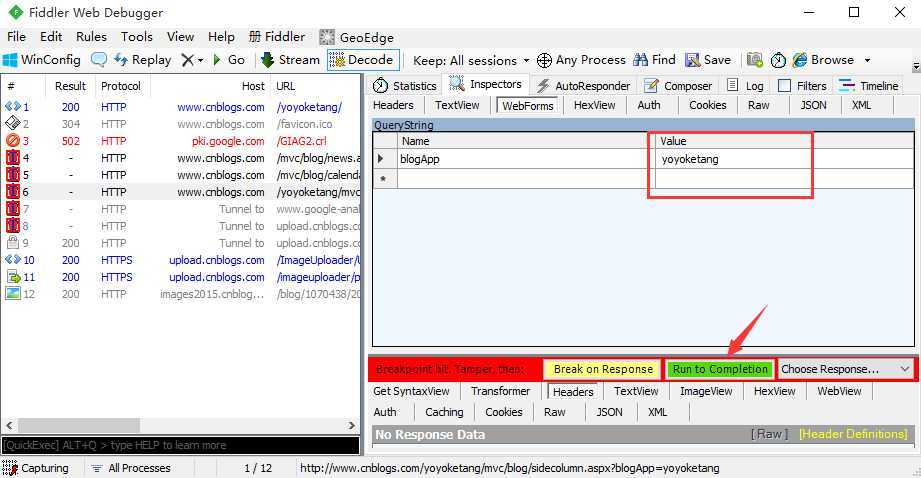Select the request Cookies tab
This screenshot has height=478, width=921.
[x=707, y=105]
